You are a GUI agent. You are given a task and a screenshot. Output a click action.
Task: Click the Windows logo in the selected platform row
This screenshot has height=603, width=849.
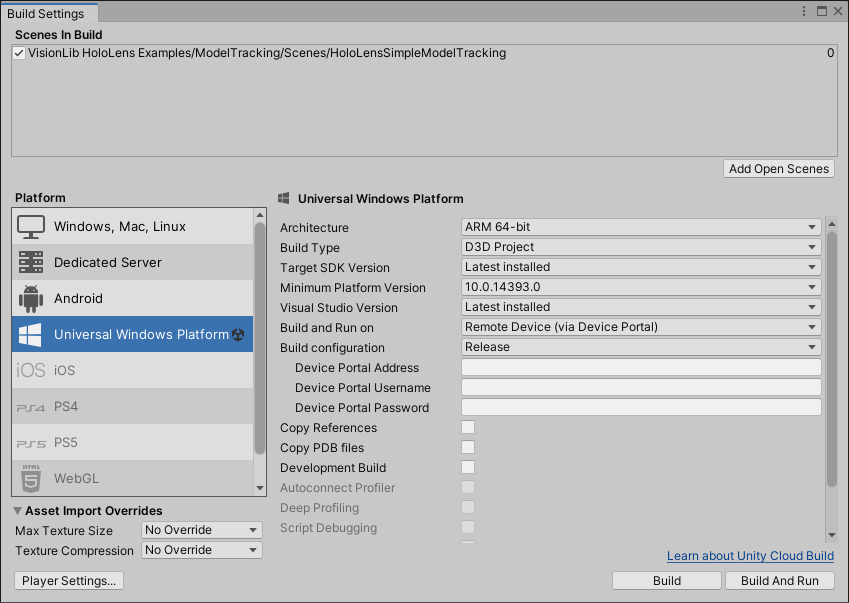30,335
